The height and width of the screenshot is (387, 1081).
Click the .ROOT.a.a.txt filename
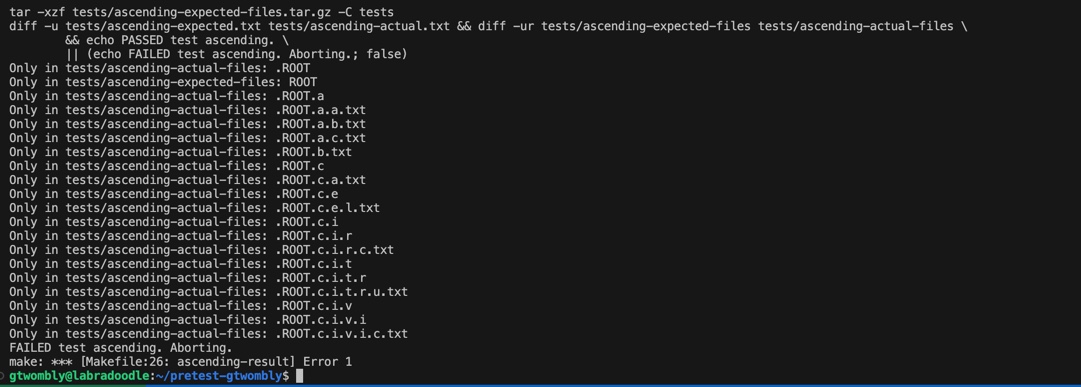(321, 110)
